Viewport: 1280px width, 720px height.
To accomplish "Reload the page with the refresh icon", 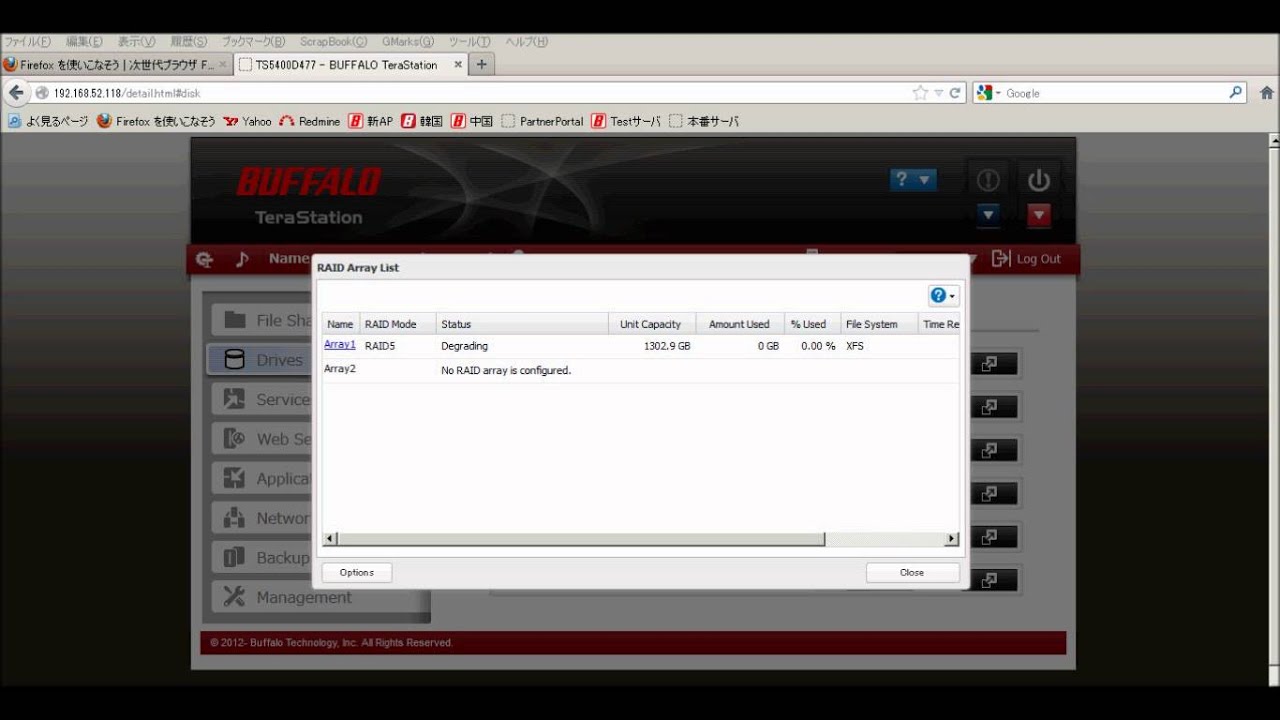I will pos(955,93).
